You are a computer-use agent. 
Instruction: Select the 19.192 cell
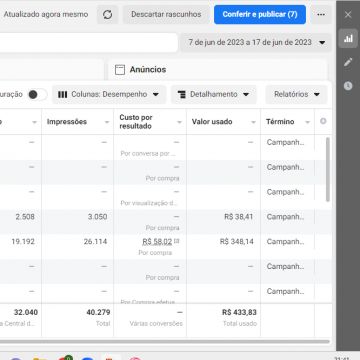tap(23, 242)
